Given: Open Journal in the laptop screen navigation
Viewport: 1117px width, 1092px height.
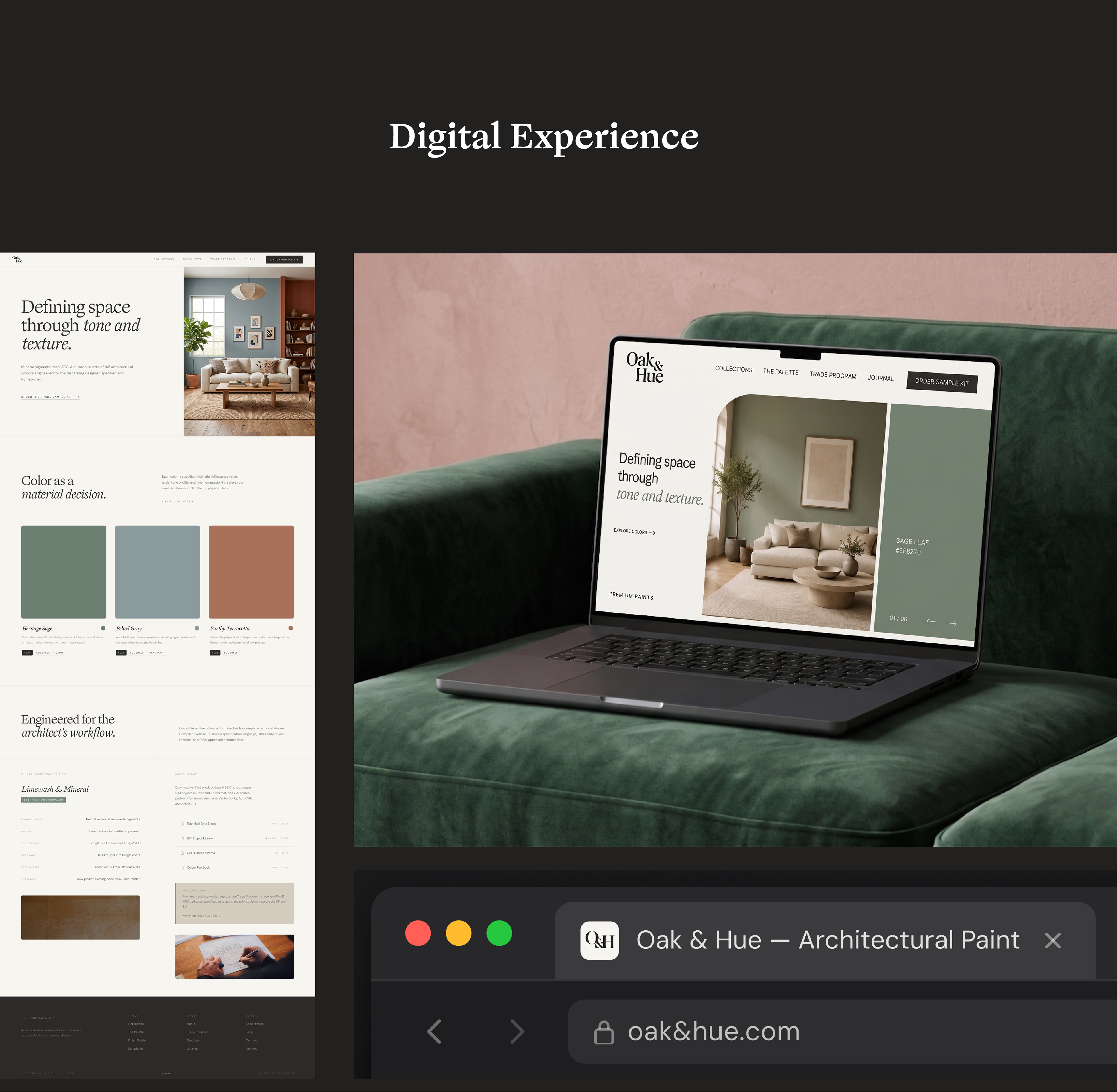Looking at the screenshot, I should pyautogui.click(x=880, y=378).
